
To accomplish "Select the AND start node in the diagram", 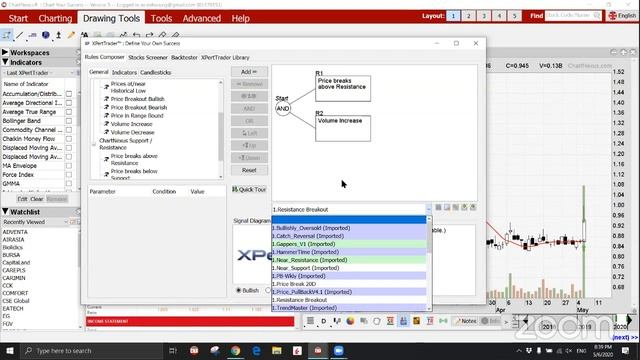I will (x=282, y=109).
